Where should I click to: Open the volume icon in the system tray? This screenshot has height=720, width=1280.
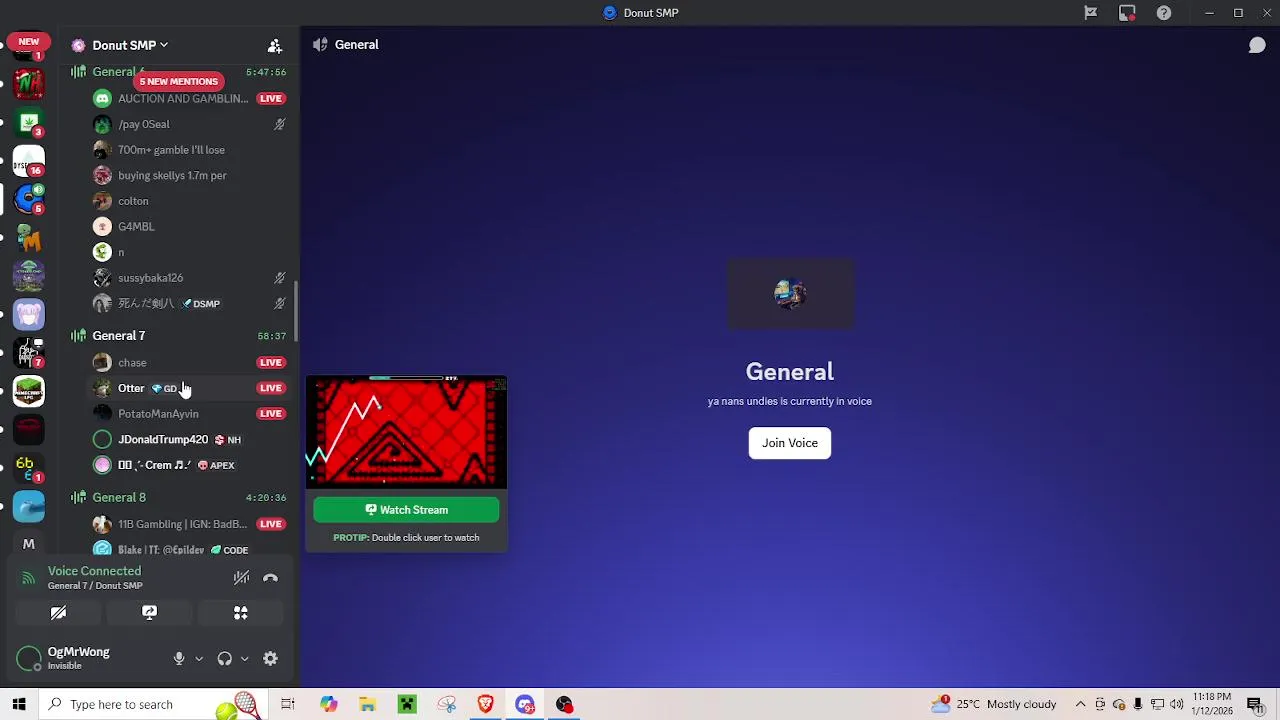coord(1177,704)
